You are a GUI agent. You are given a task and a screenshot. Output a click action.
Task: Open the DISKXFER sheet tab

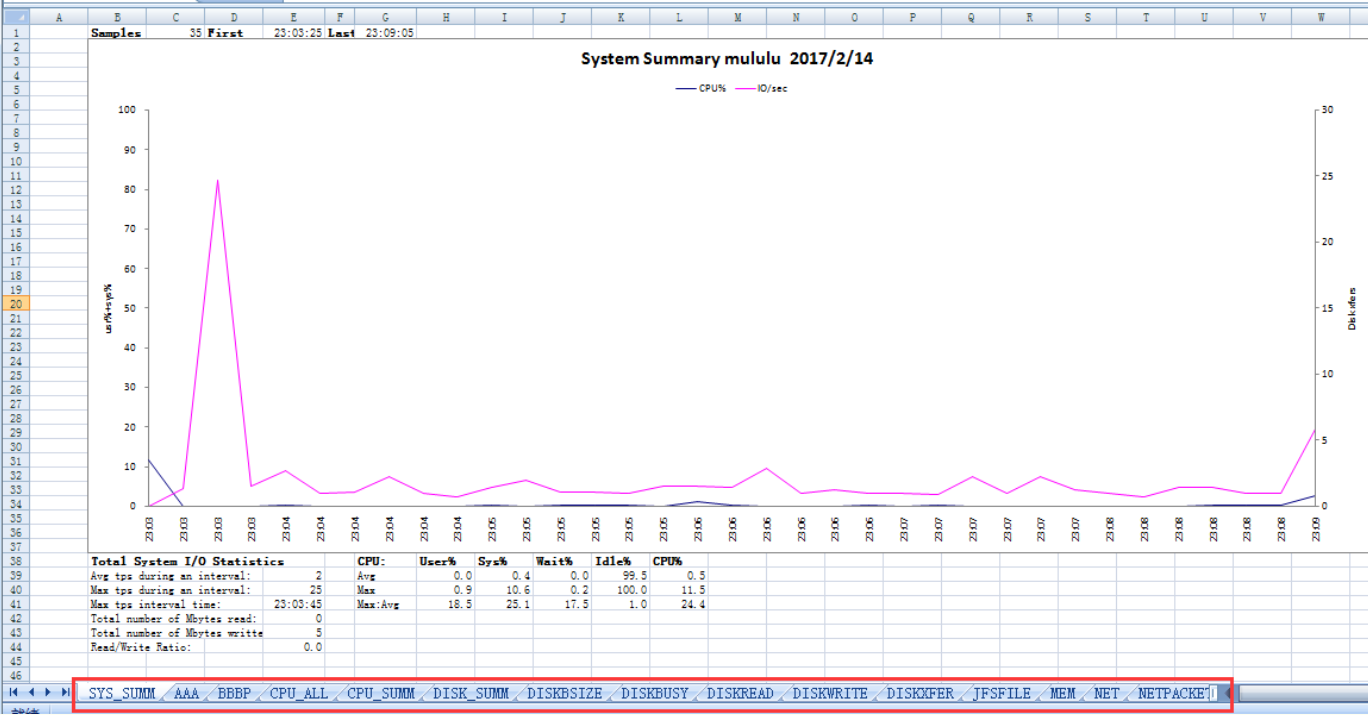(920, 693)
